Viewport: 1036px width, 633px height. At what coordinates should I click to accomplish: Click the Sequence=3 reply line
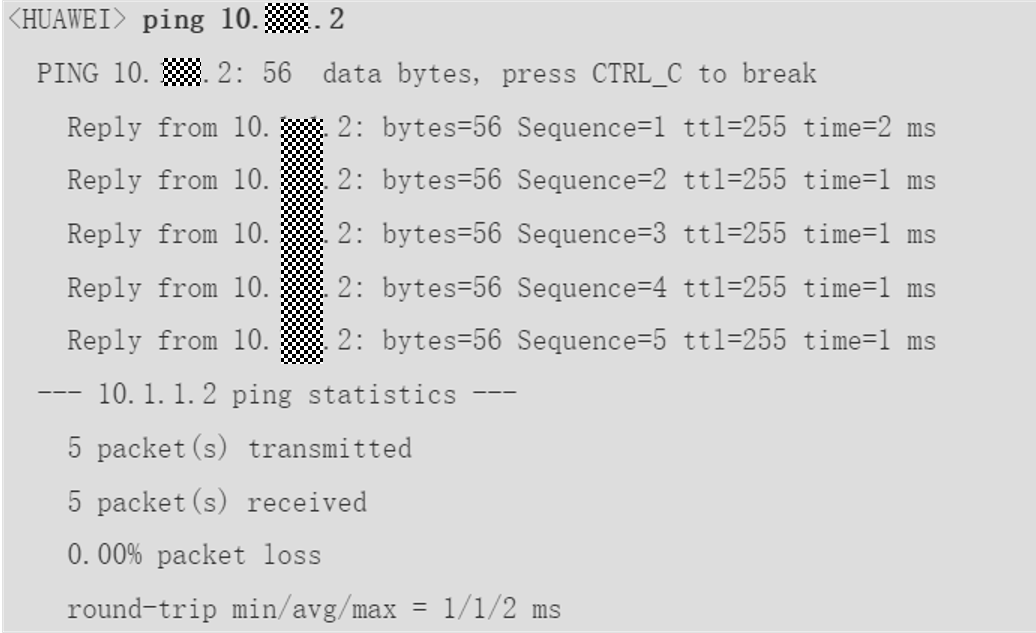coord(501,234)
